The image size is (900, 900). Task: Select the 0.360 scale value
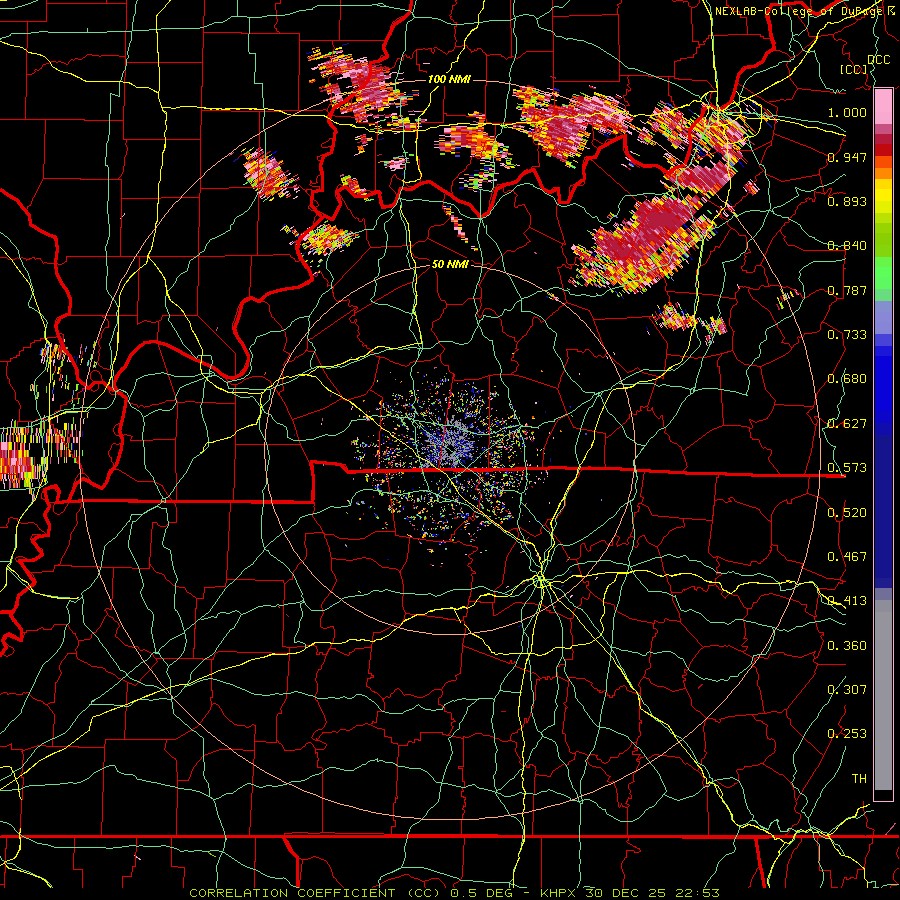(x=847, y=646)
